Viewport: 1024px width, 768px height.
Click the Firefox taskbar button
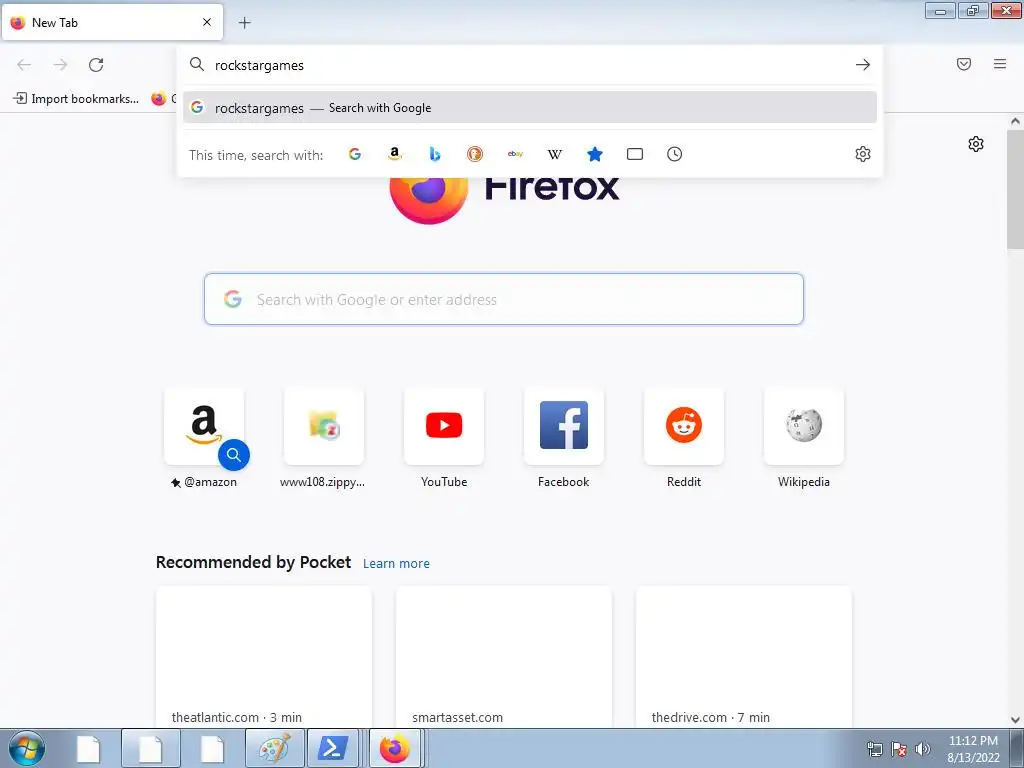pyautogui.click(x=395, y=748)
